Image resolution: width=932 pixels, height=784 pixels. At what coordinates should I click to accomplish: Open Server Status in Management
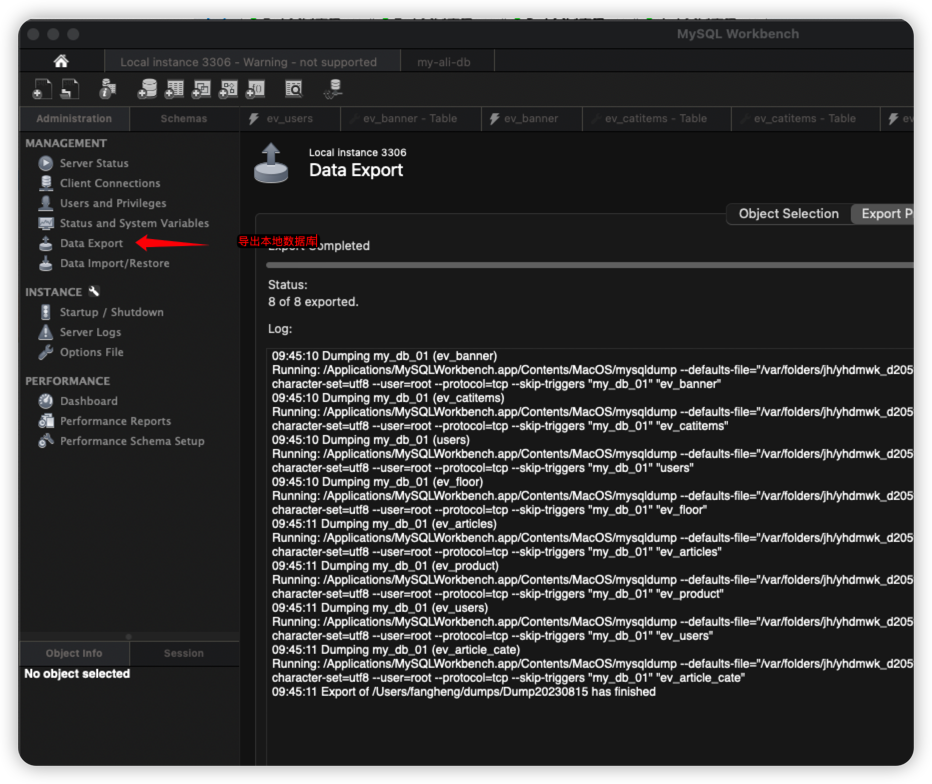coord(94,163)
